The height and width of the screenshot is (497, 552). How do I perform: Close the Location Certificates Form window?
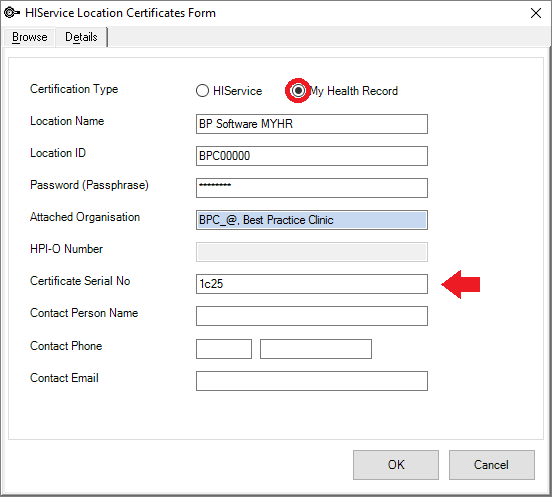click(x=536, y=13)
